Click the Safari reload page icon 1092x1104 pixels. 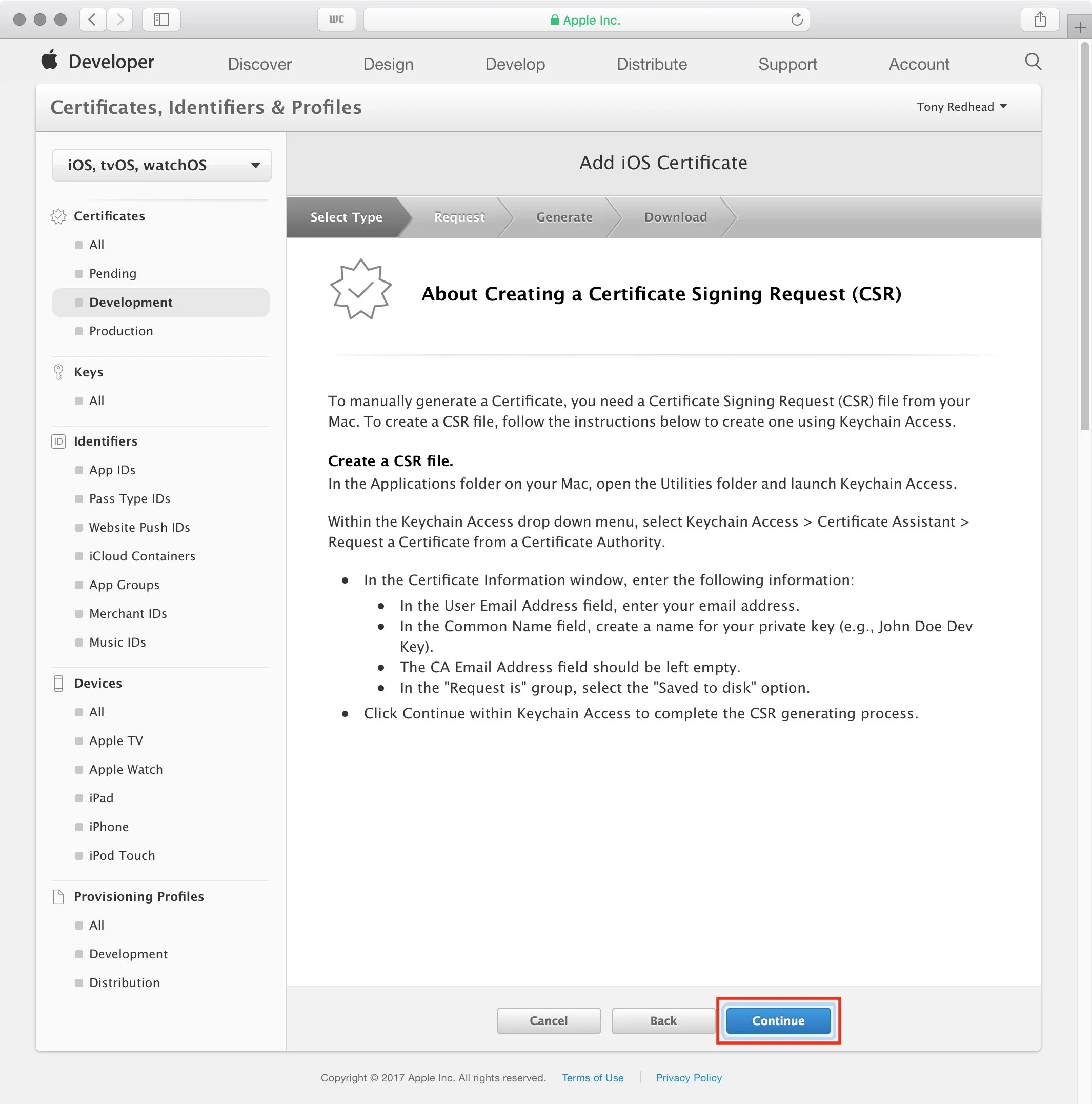point(797,20)
